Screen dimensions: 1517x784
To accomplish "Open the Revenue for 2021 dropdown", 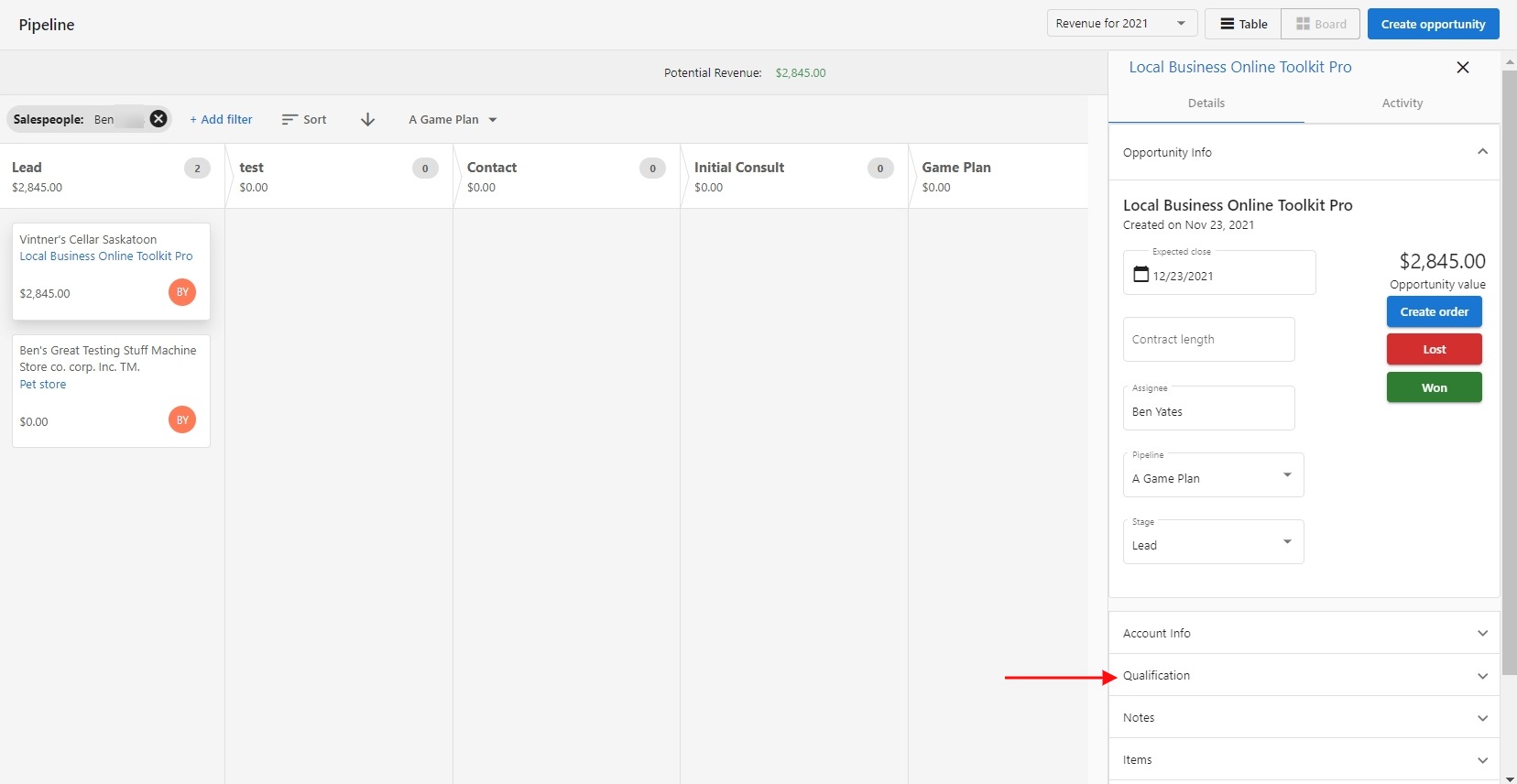I will (x=1122, y=24).
